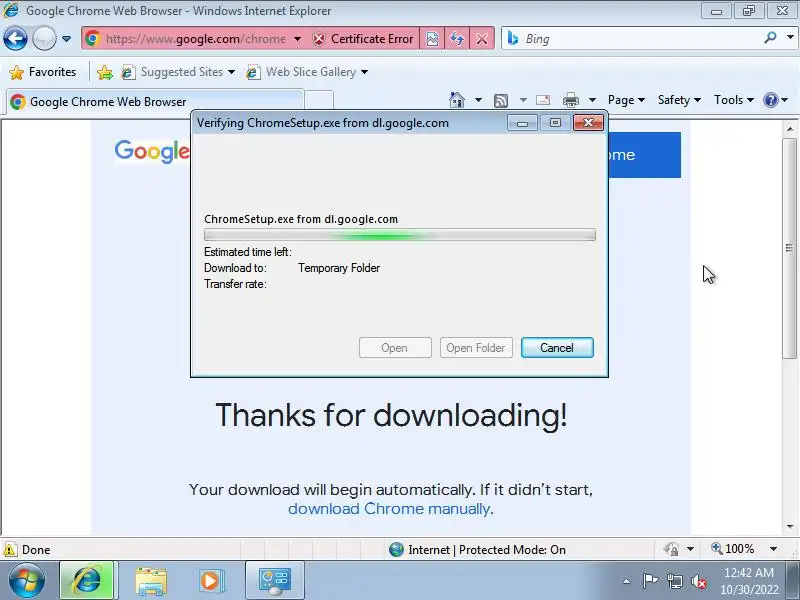Click the scrollbar down arrow

click(790, 526)
